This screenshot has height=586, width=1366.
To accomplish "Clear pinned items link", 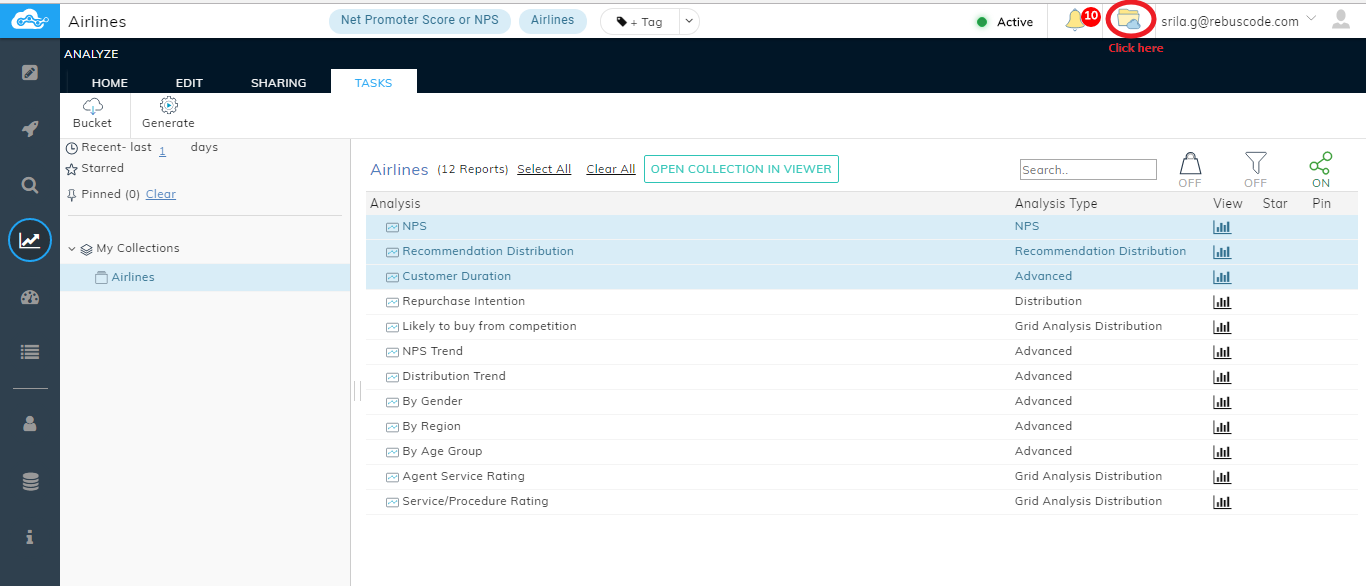I will pos(161,194).
